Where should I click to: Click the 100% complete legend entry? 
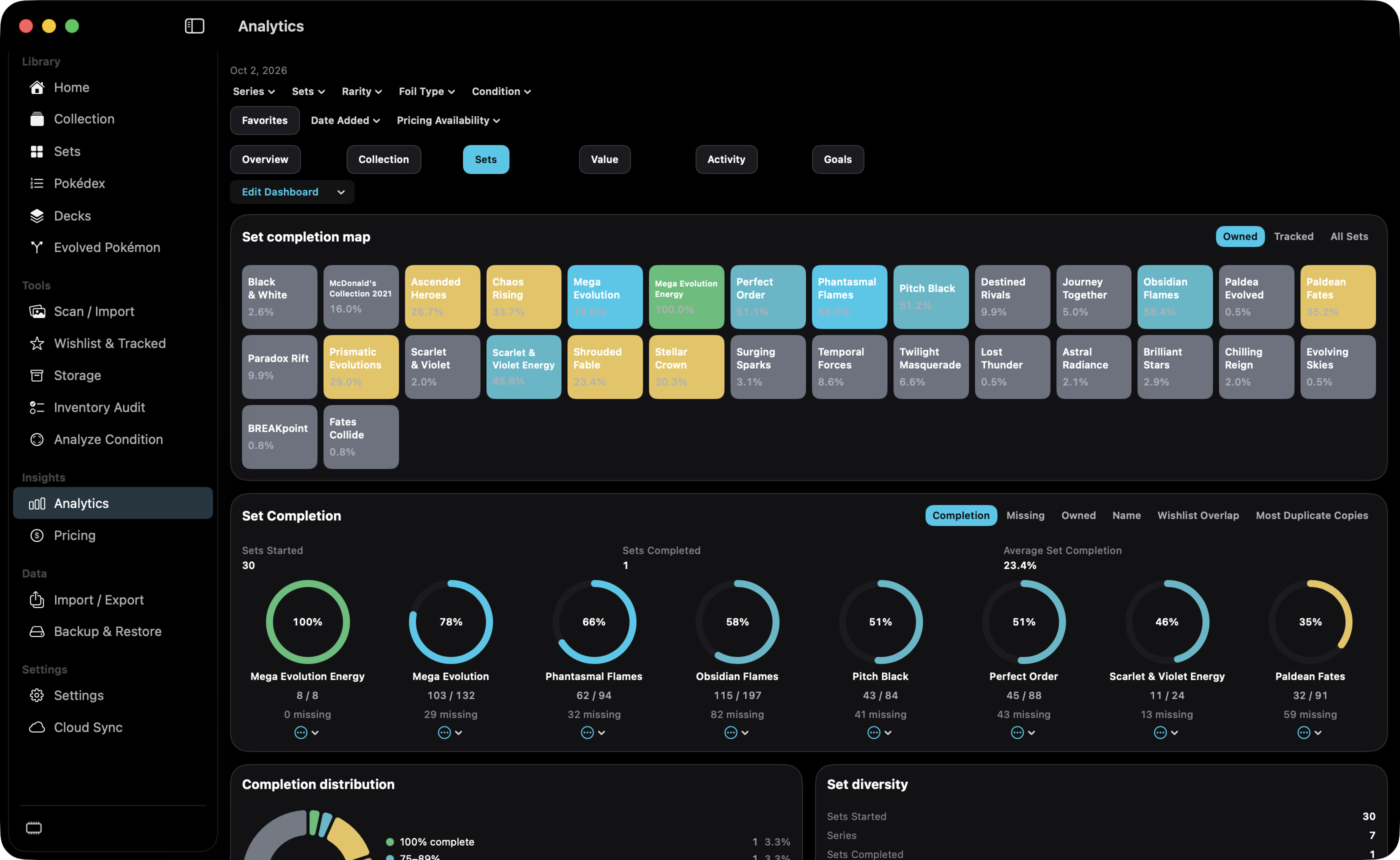pyautogui.click(x=587, y=842)
